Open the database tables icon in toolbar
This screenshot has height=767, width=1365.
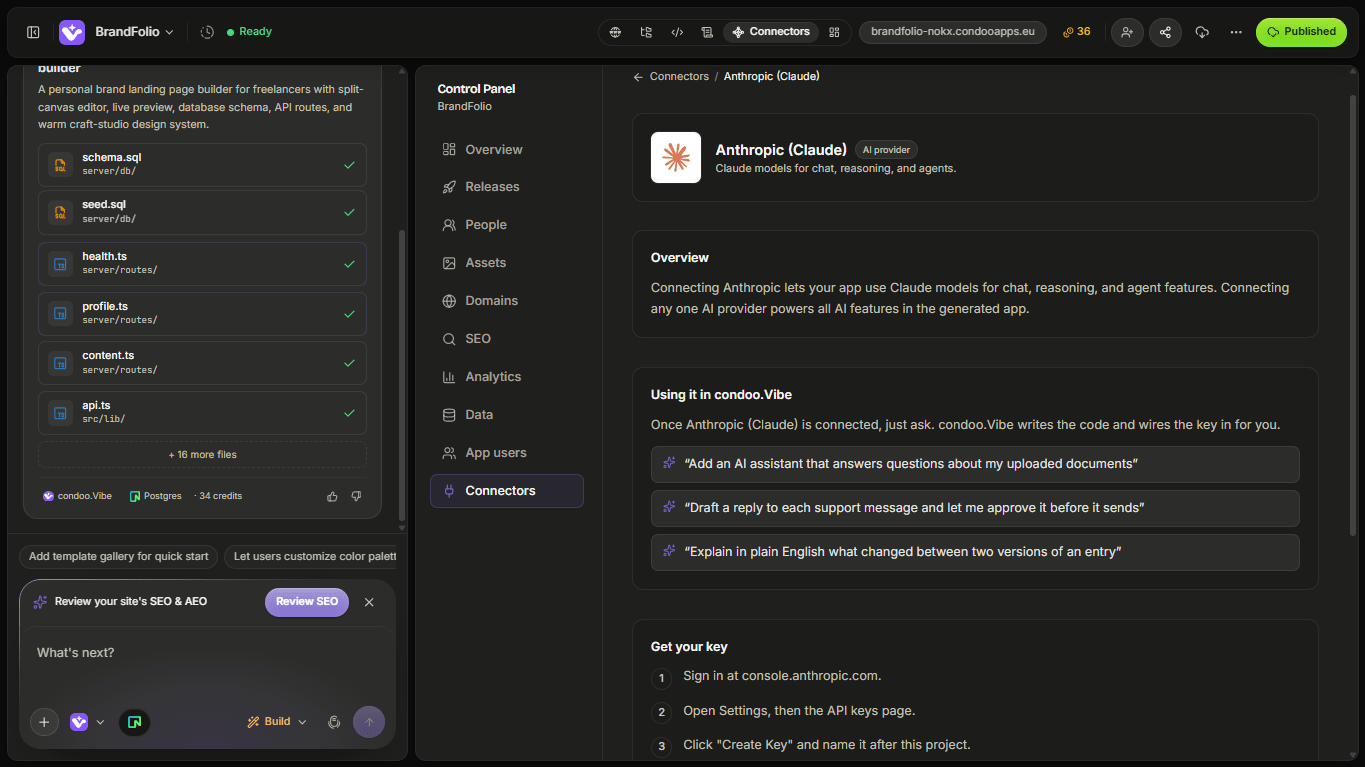[707, 32]
